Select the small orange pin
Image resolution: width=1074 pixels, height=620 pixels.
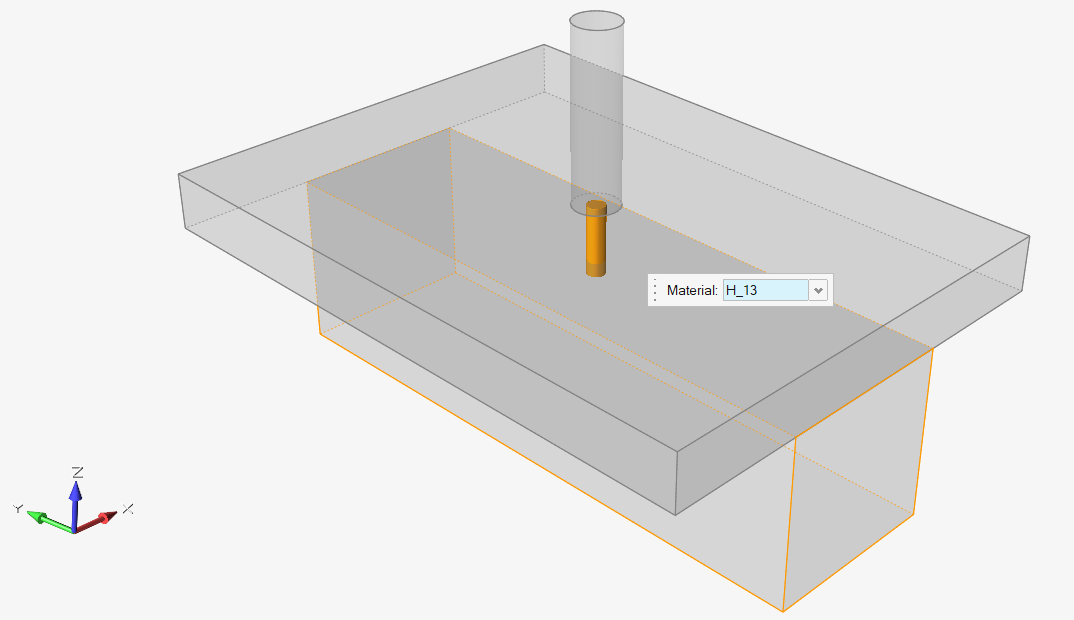coord(596,240)
